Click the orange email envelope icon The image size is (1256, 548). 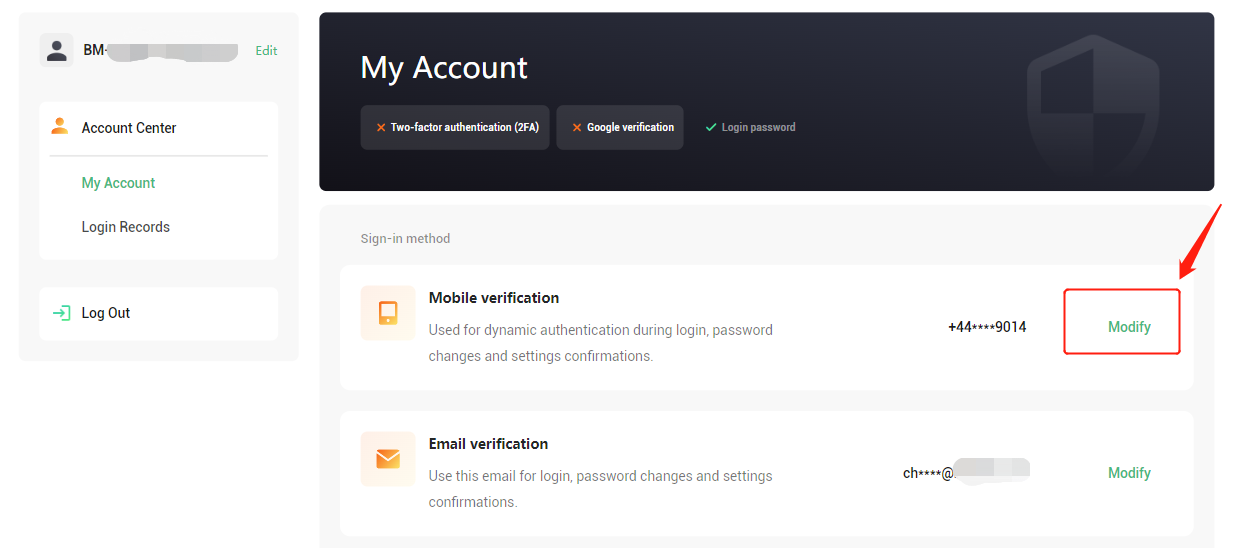[x=388, y=459]
